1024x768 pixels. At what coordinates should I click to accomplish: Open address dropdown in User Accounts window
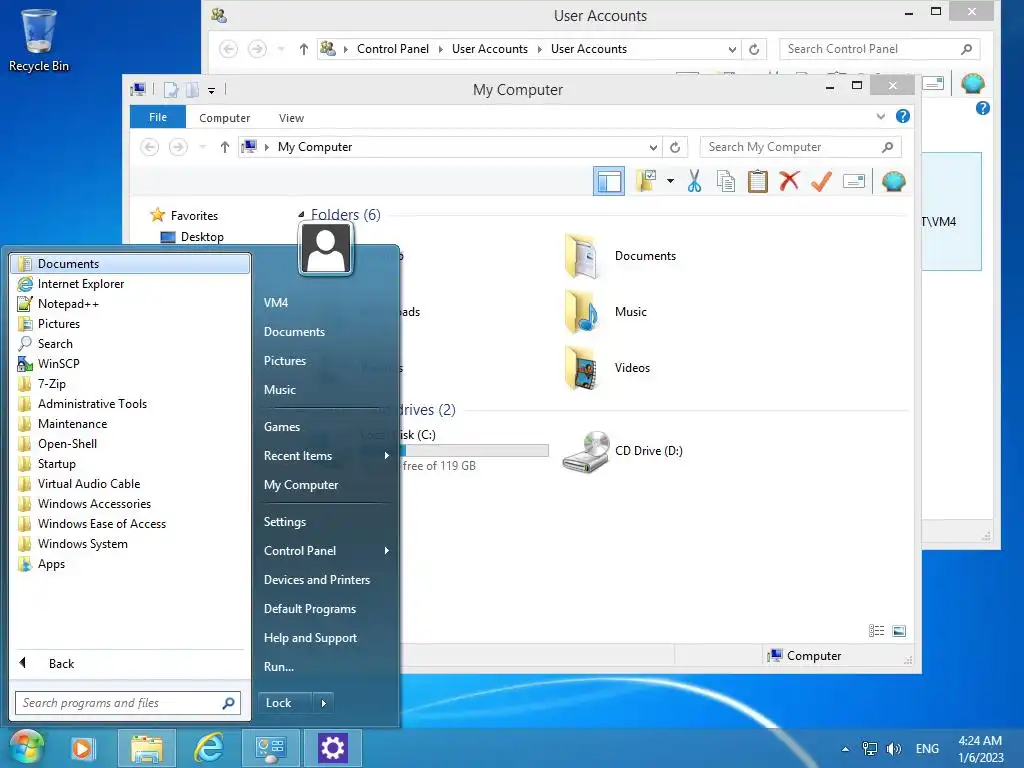[732, 50]
